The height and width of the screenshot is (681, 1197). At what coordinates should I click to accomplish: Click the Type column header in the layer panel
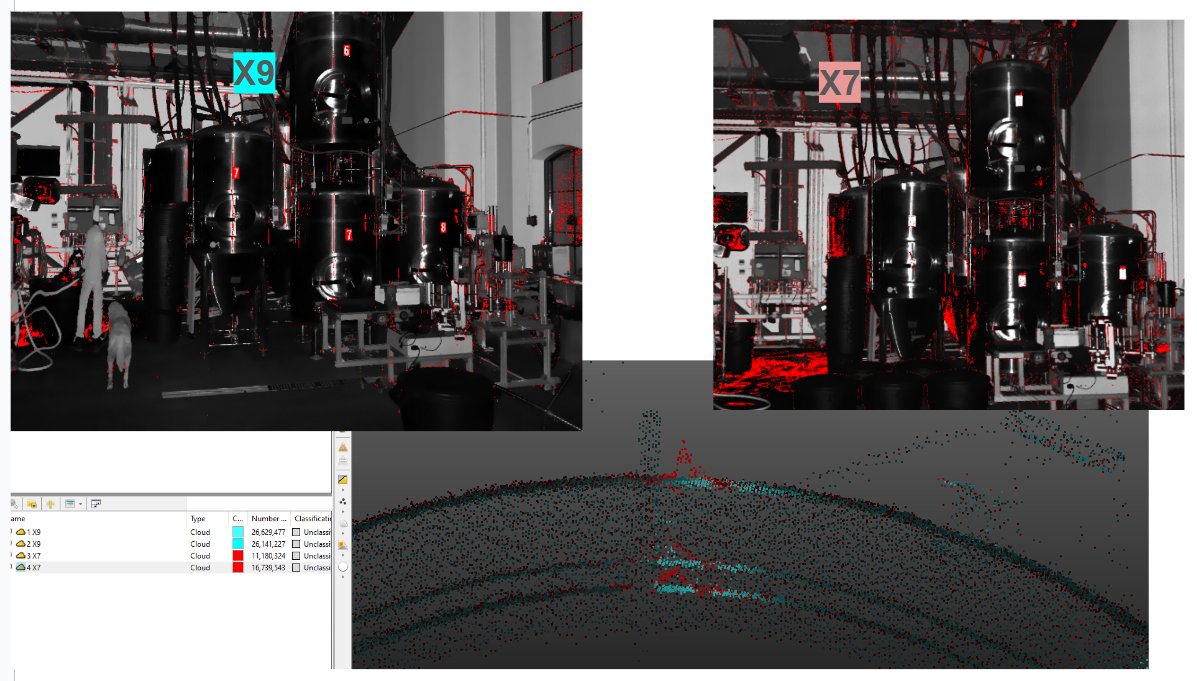[196, 518]
